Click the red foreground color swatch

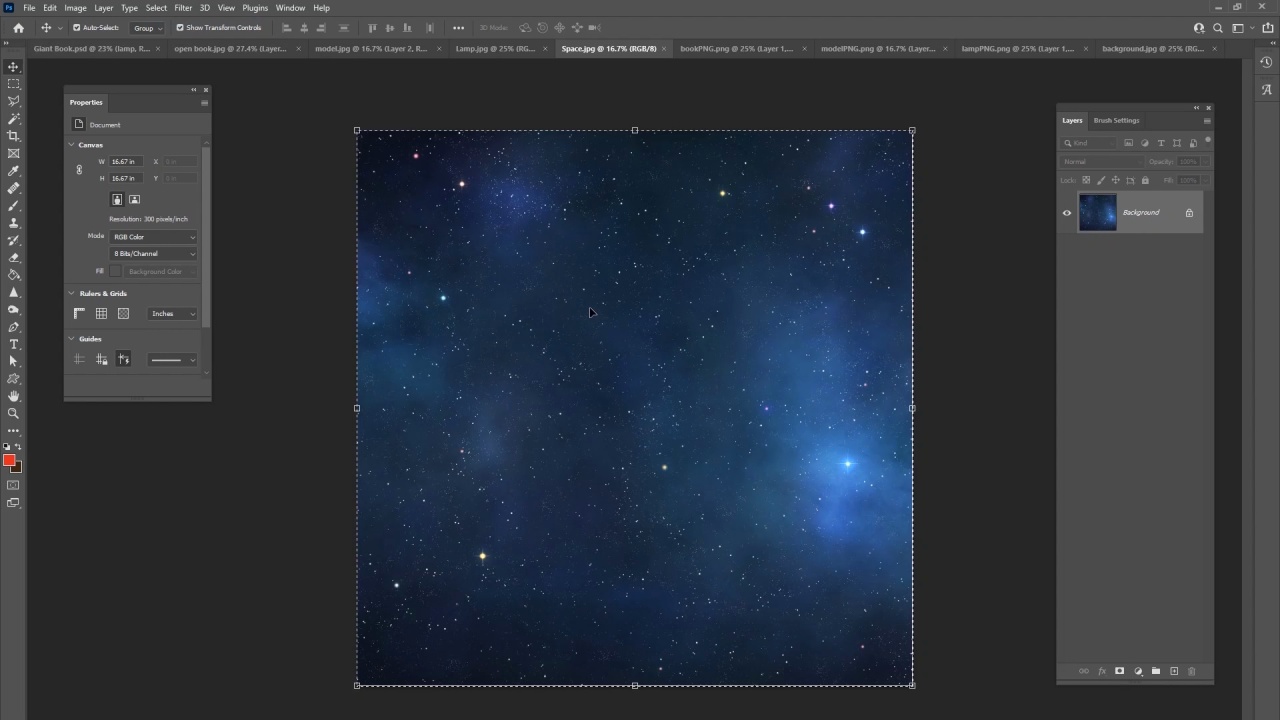[x=9, y=460]
